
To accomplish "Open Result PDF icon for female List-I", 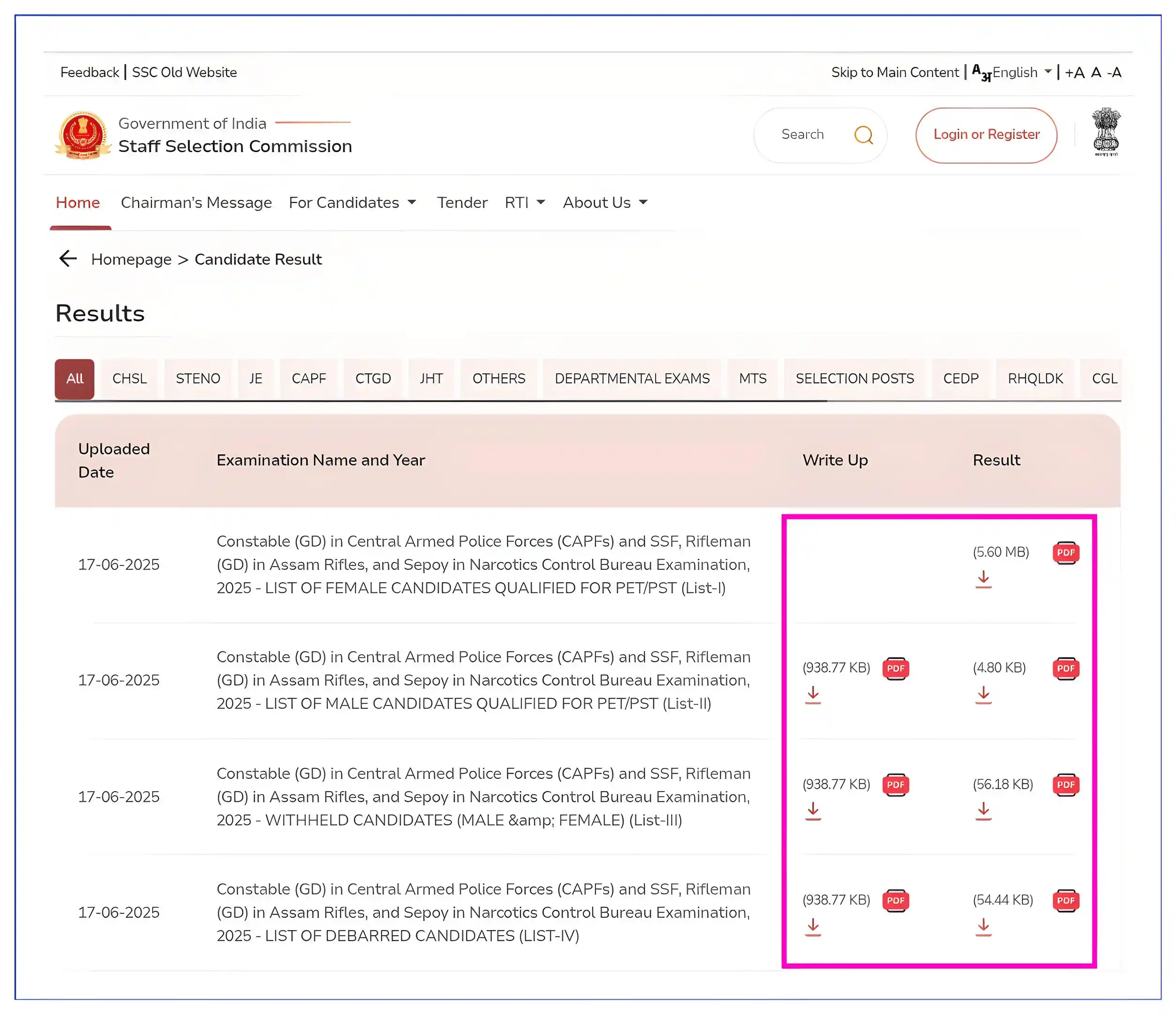I will 1065,553.
